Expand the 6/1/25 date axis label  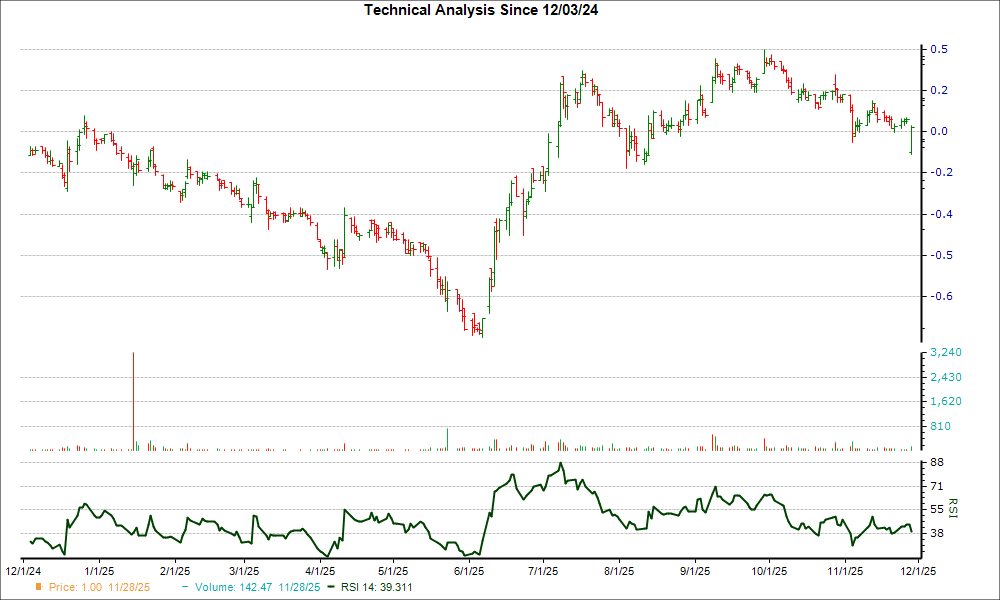click(468, 570)
